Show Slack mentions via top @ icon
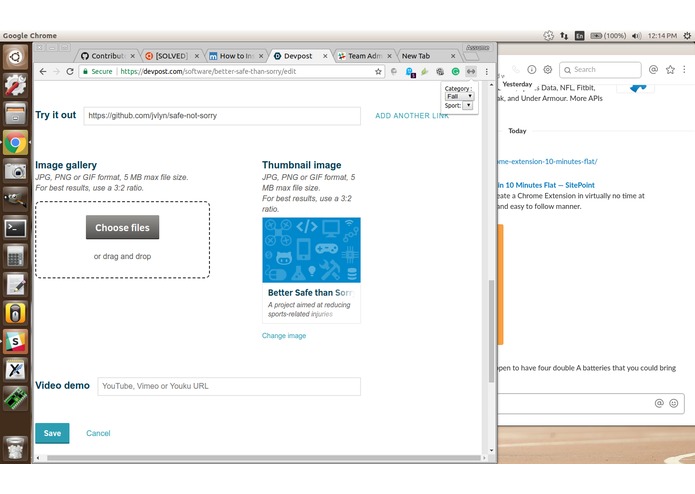 tap(653, 69)
